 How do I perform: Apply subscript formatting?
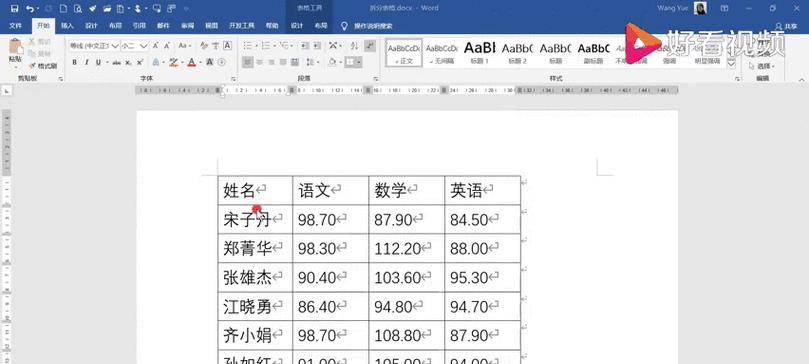click(x=129, y=62)
